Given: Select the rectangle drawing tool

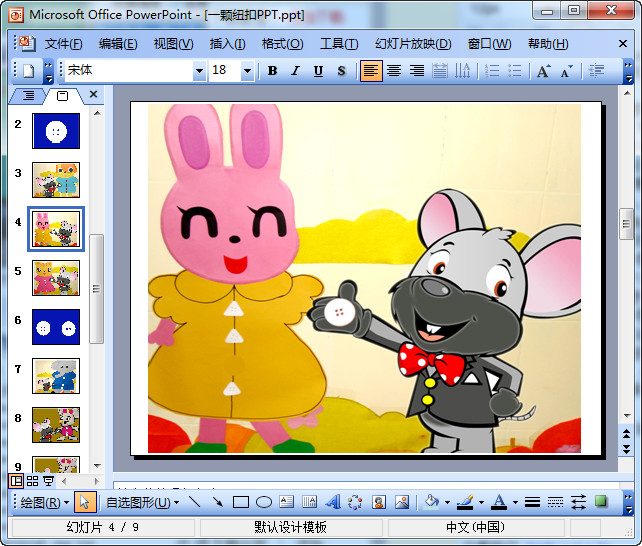Looking at the screenshot, I should (241, 502).
